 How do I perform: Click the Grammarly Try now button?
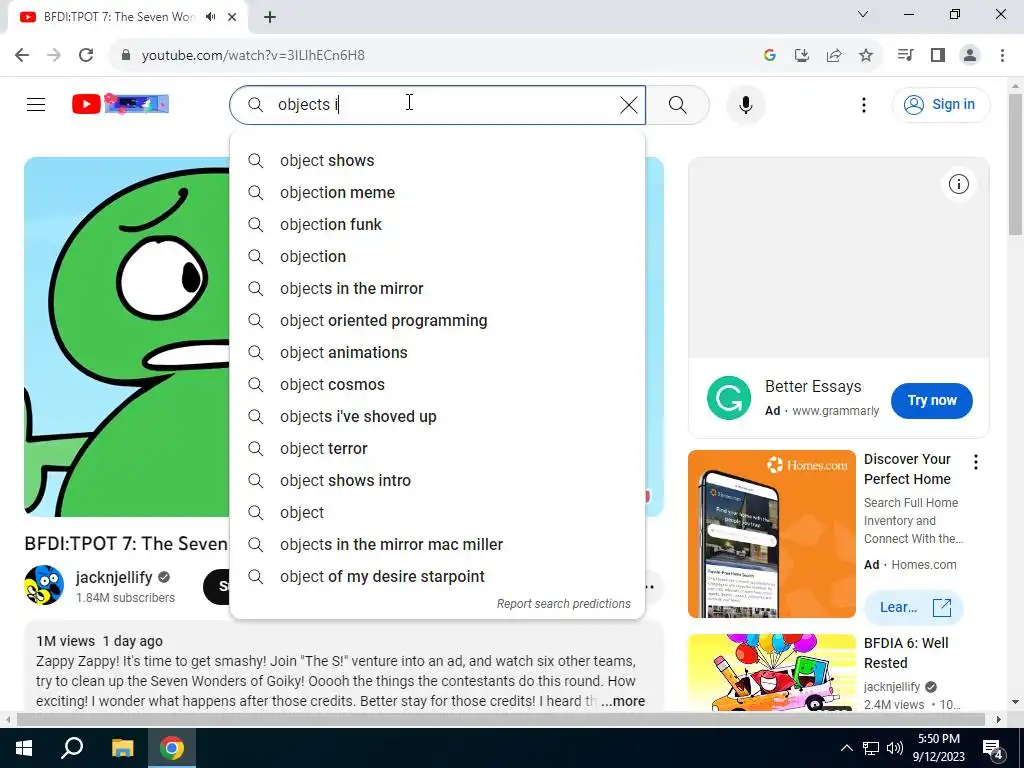[x=931, y=400]
